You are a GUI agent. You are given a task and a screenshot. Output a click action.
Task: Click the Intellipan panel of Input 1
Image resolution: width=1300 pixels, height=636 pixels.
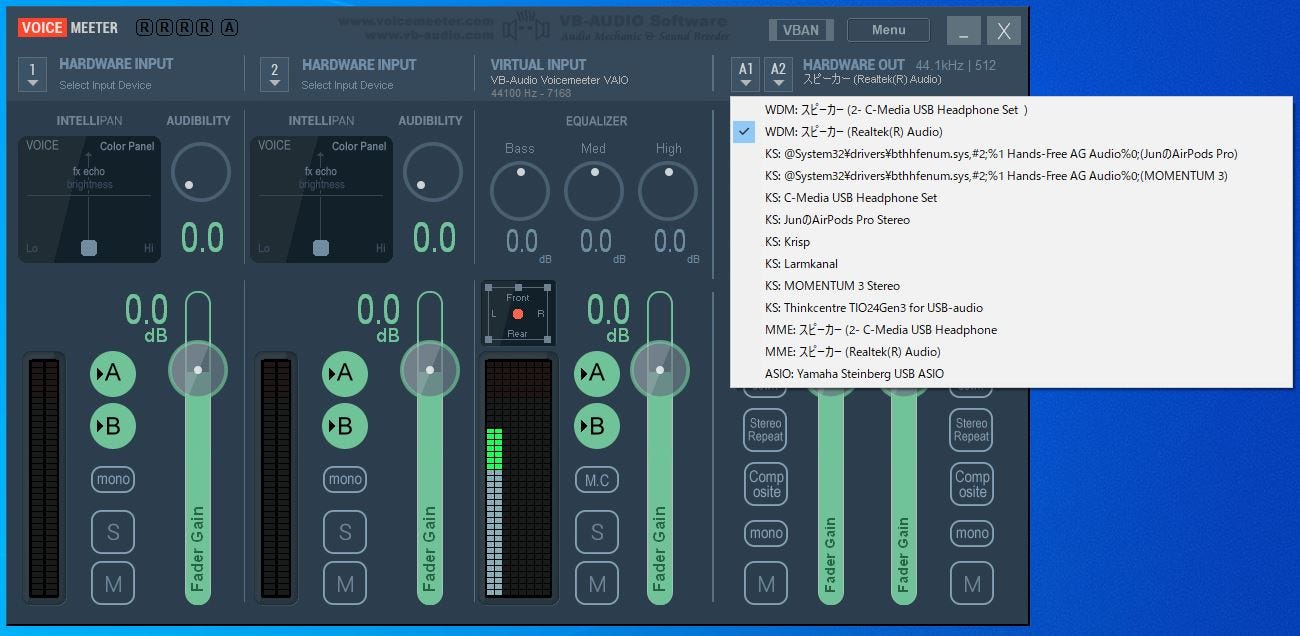(89, 200)
